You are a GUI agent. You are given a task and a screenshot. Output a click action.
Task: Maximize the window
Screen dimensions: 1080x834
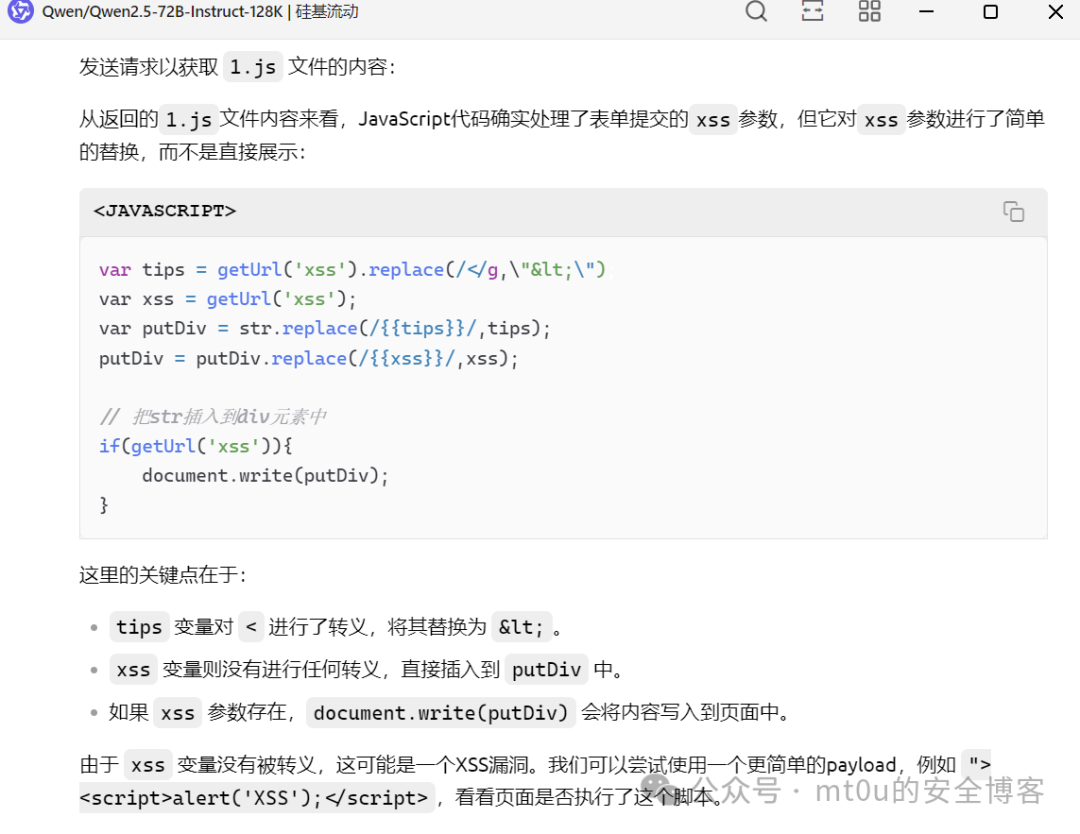pyautogui.click(x=990, y=12)
